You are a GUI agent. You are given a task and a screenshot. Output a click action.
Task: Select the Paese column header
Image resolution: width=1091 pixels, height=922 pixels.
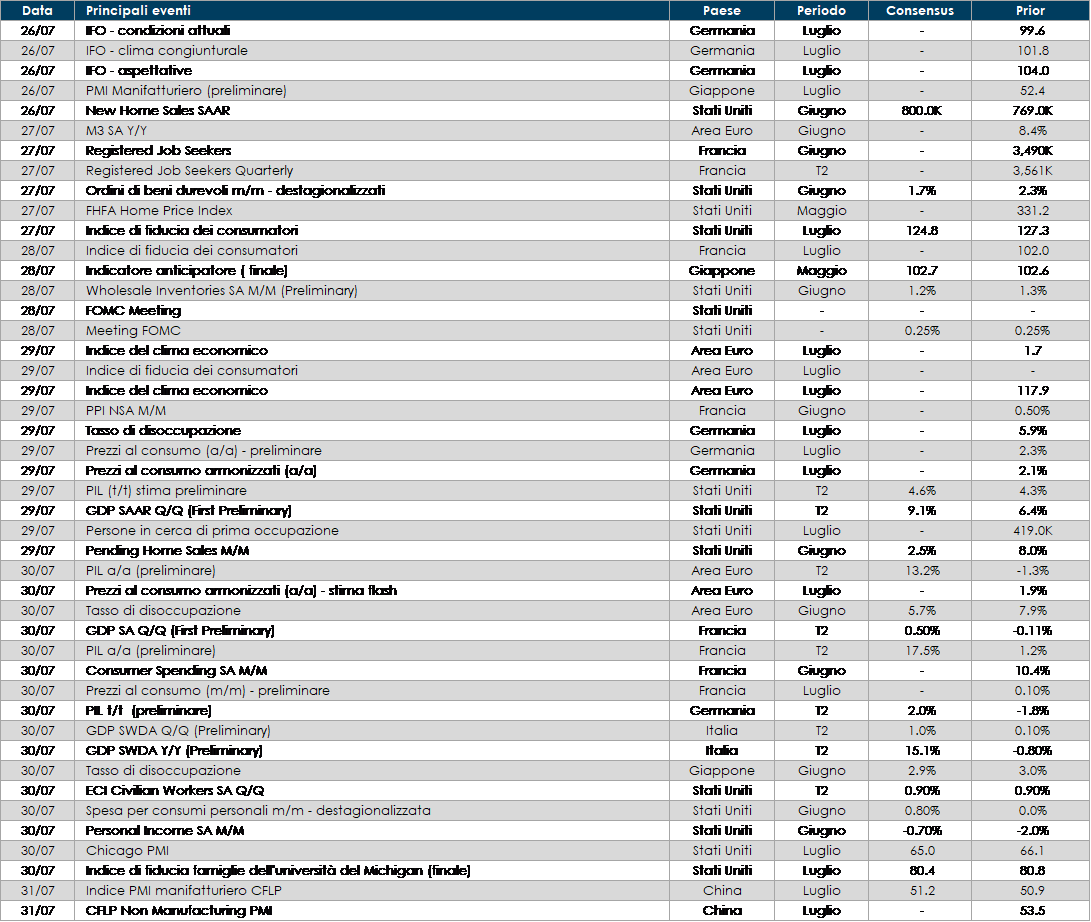click(x=722, y=11)
